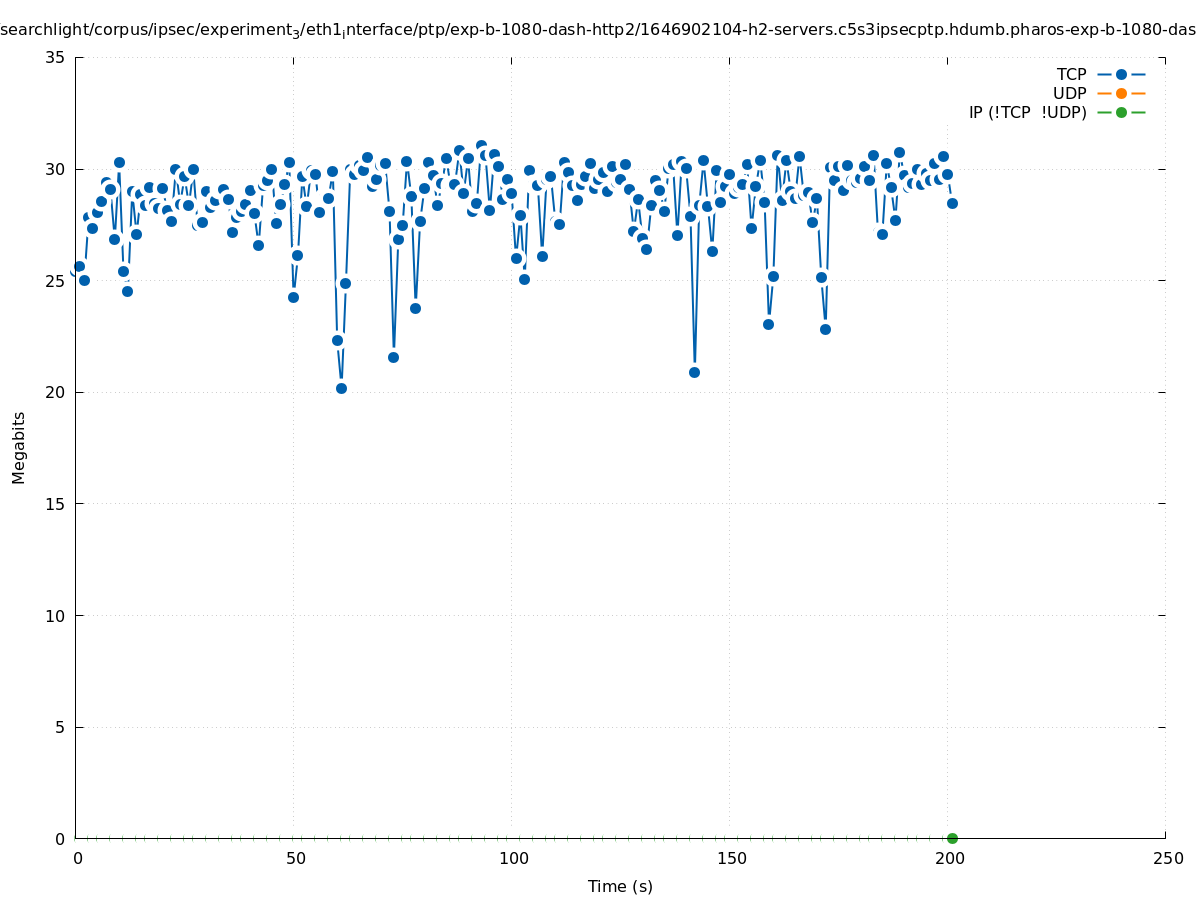Select the TCP legend label
This screenshot has width=1197, height=900.
(1071, 74)
